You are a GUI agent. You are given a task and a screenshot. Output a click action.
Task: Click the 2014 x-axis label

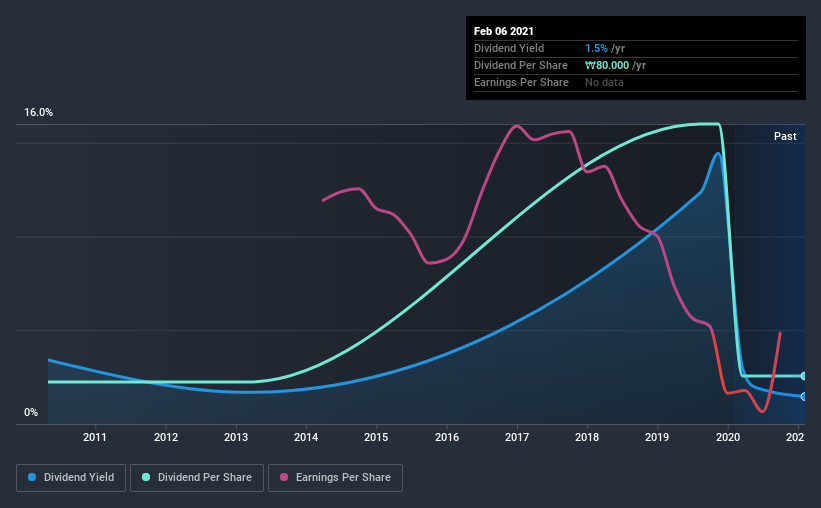(306, 437)
